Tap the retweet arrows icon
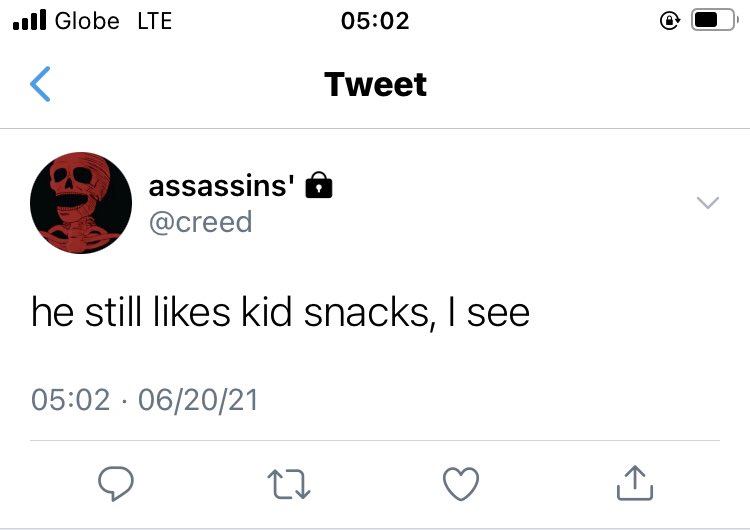This screenshot has height=530, width=750. pos(289,484)
